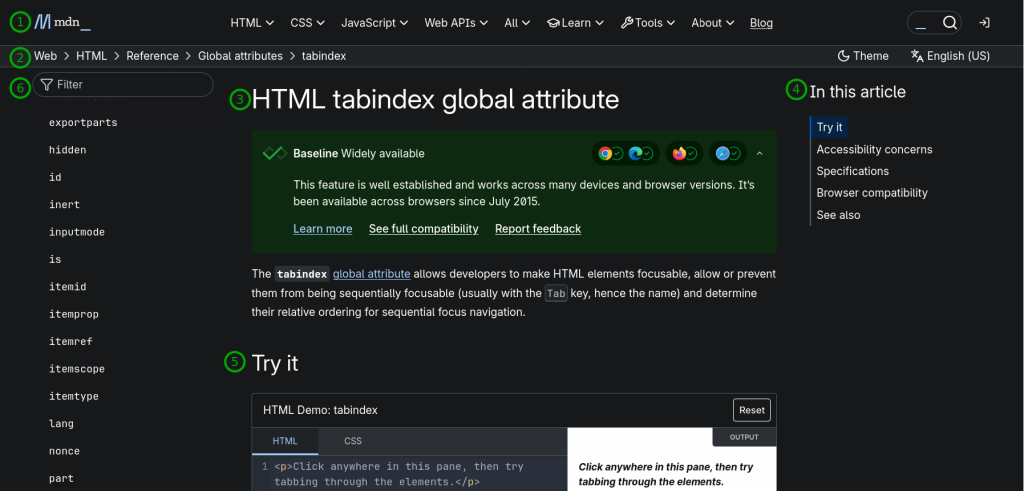Switch to the HTML code tab
The image size is (1024, 491).
285,441
